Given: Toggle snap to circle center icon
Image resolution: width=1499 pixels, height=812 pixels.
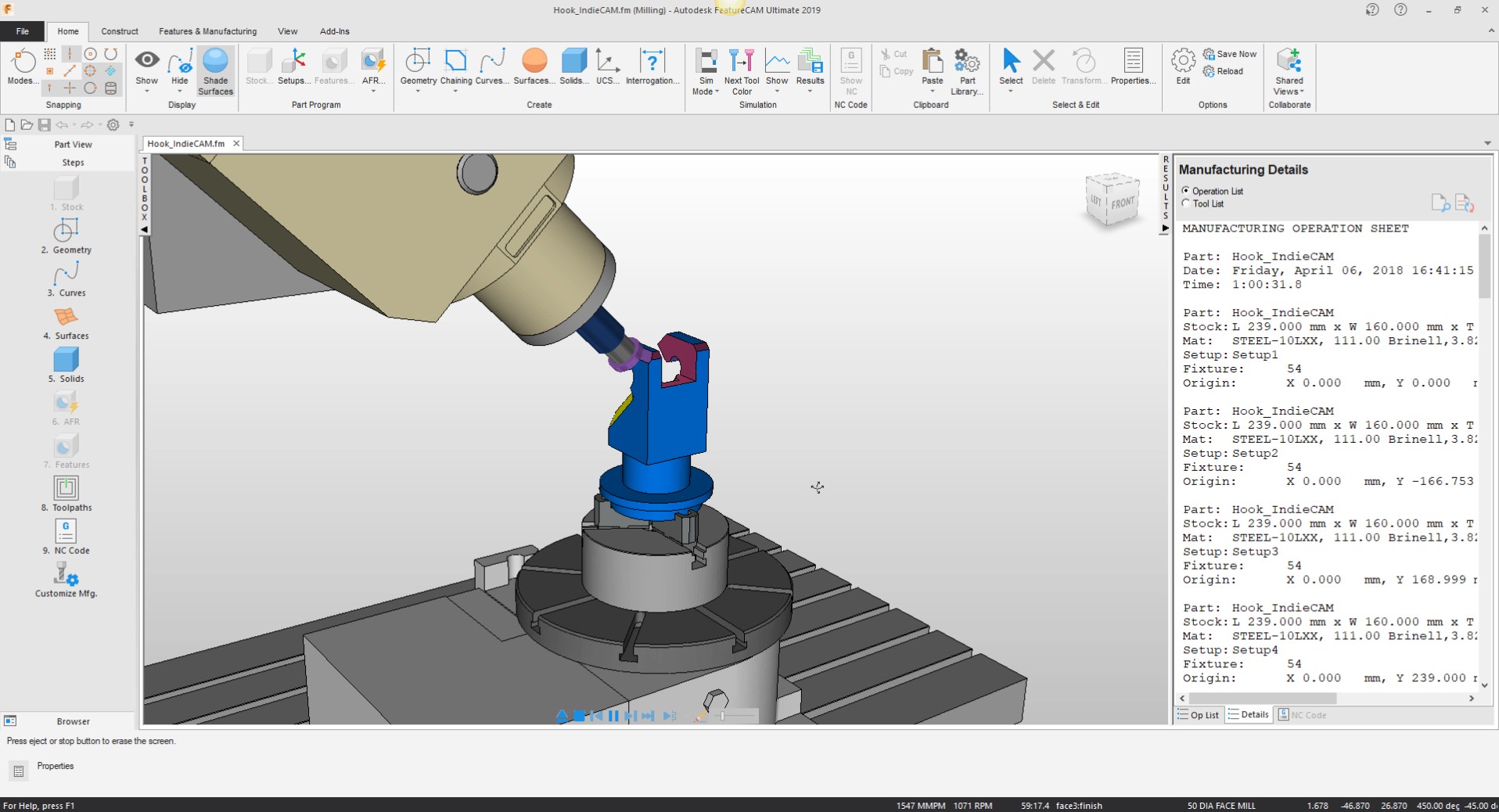Looking at the screenshot, I should pos(90,54).
